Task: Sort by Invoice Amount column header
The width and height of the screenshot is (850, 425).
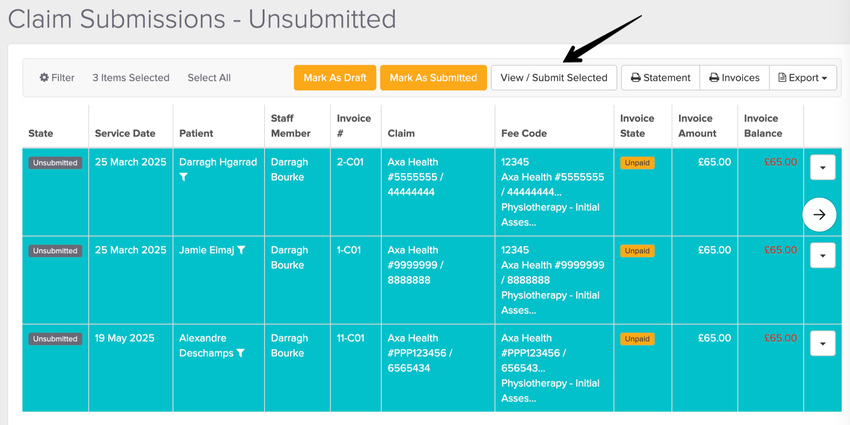Action: 697,126
